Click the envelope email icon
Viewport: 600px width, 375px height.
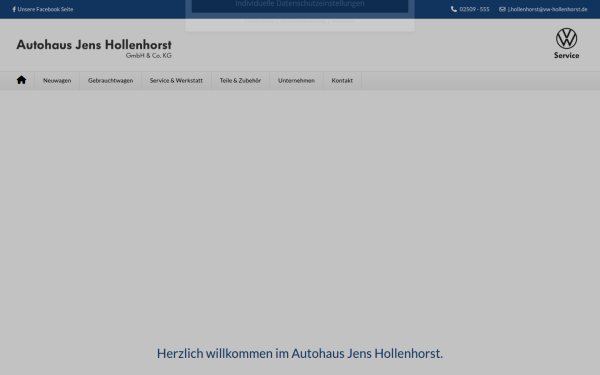pos(502,9)
